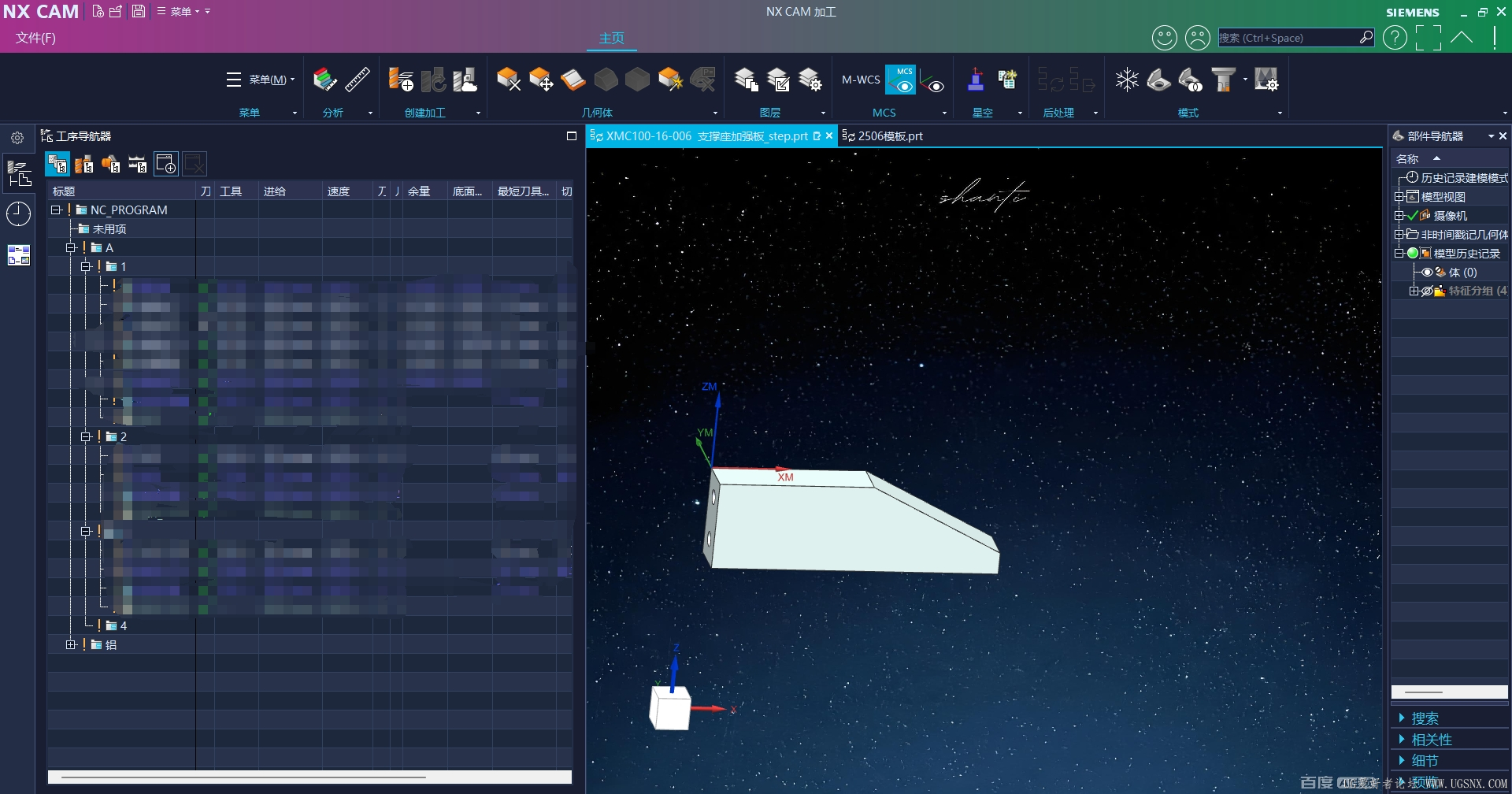Toggle visibility of 体 (0) node

[x=1426, y=273]
